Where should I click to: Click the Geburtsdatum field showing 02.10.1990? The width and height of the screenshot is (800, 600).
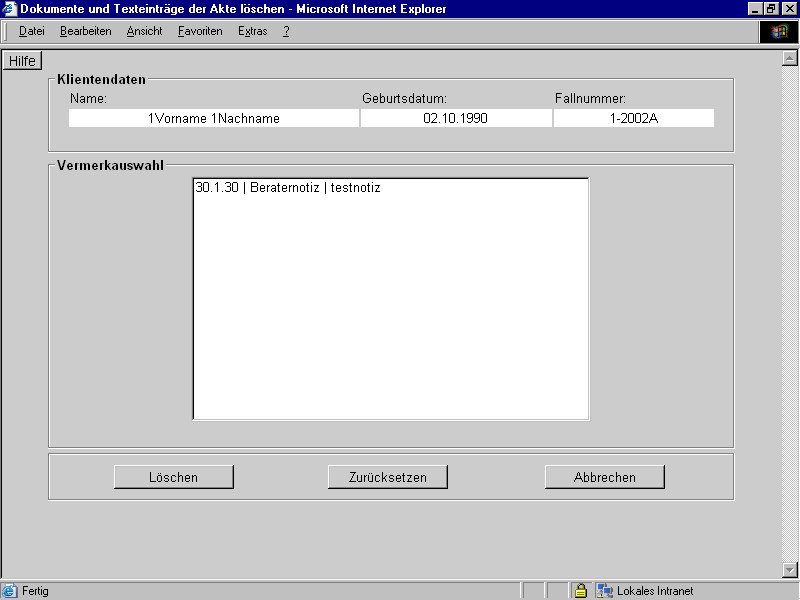[455, 118]
